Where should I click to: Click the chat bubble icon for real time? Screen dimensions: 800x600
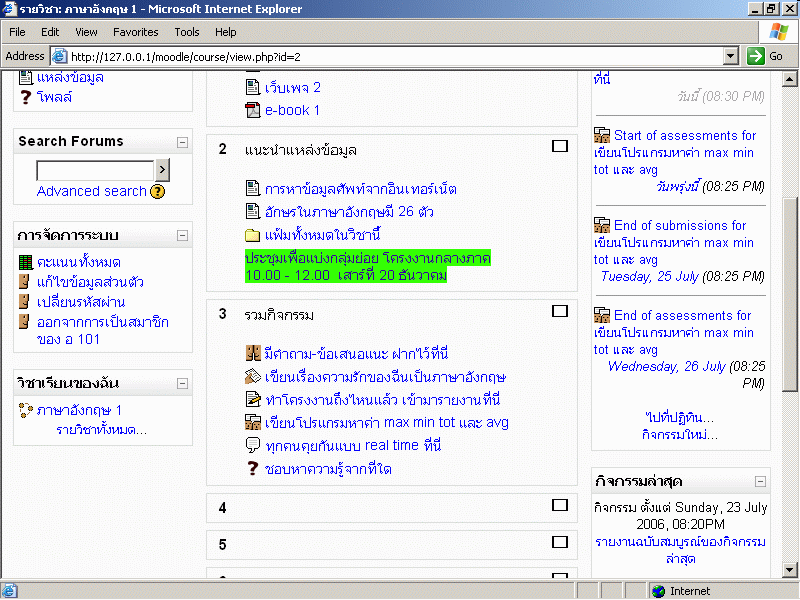pos(253,446)
